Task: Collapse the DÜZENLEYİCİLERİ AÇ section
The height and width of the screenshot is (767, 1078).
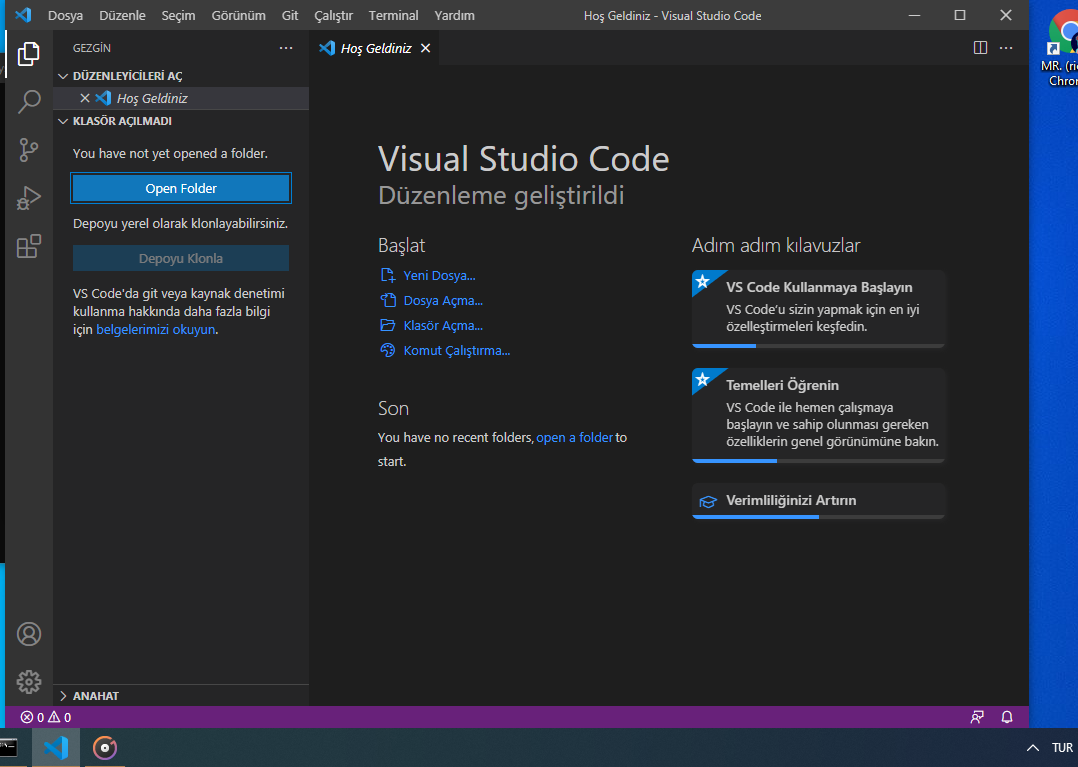Action: click(x=127, y=76)
